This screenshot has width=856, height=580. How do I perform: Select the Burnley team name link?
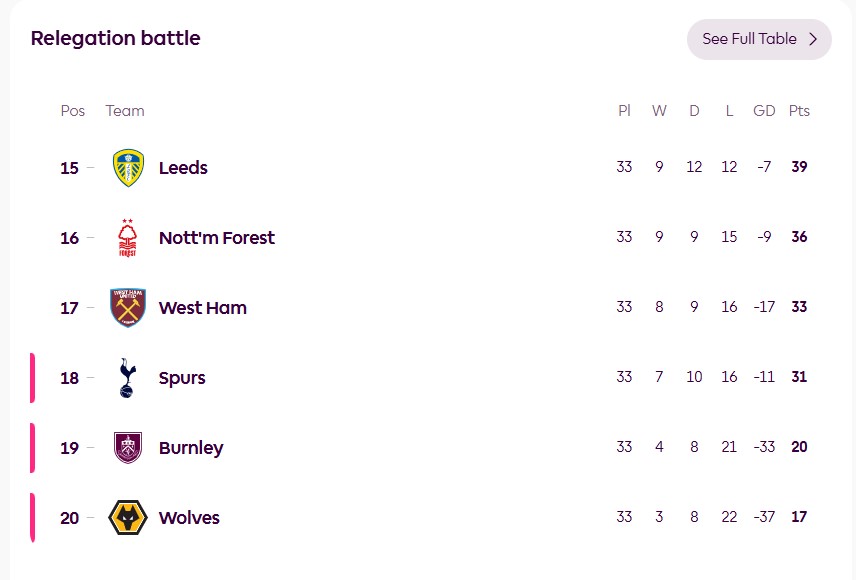pyautogui.click(x=191, y=448)
